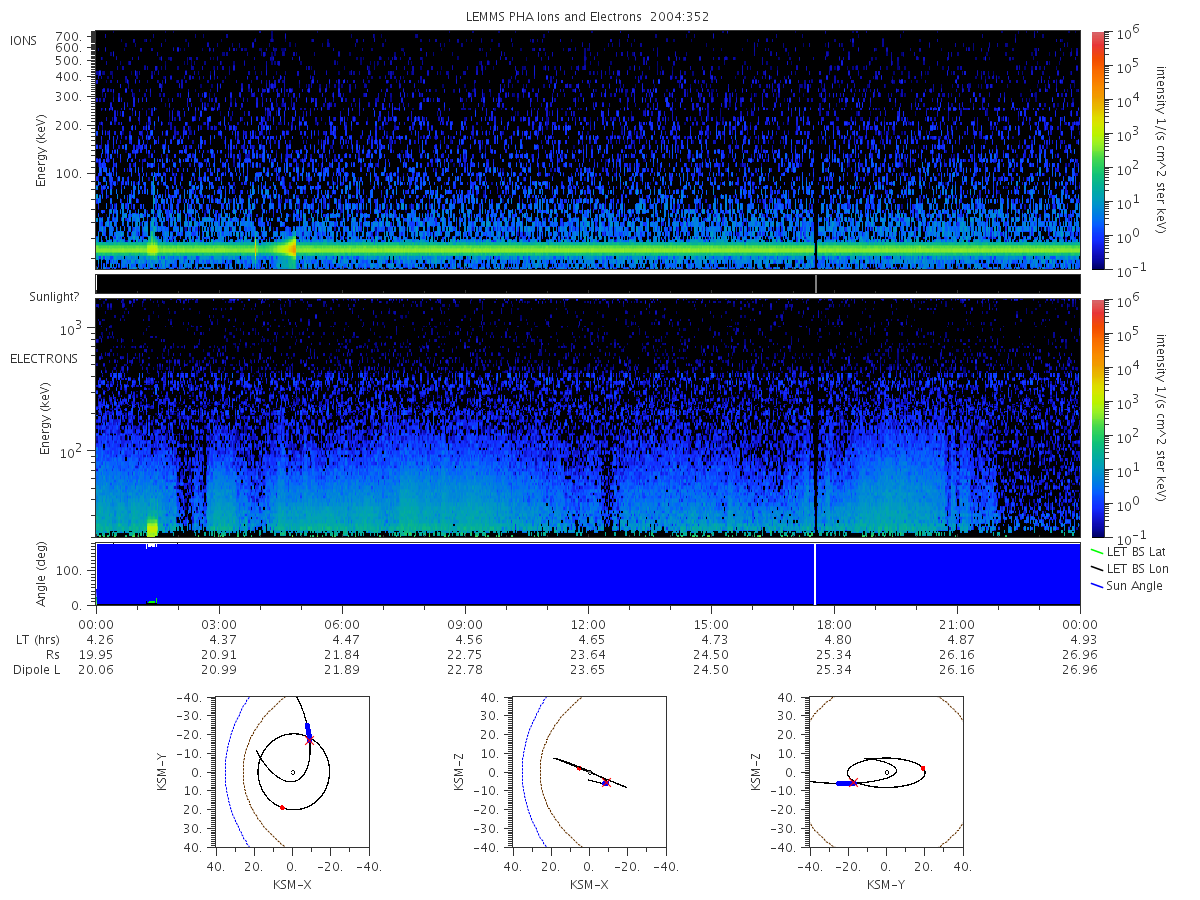Click the ELECTRONS panel label
Viewport: 1200px width, 900px height.
43,358
